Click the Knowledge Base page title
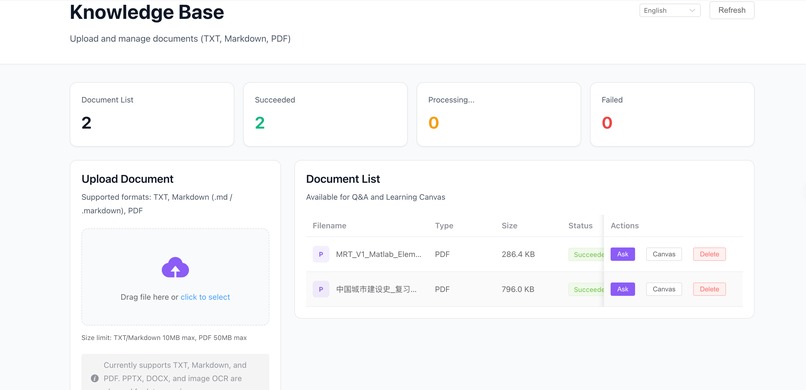 click(x=147, y=12)
